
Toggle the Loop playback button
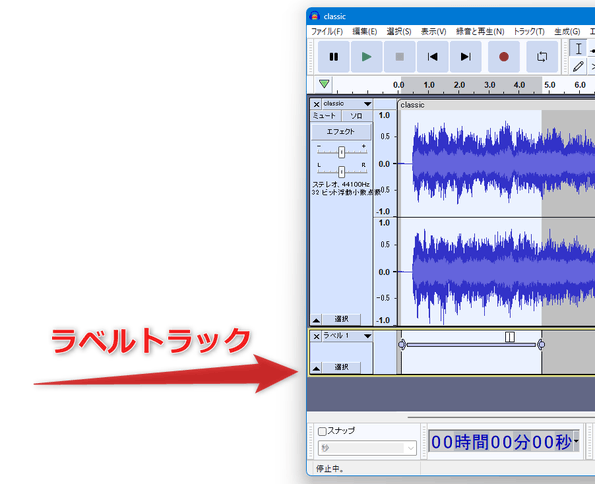(x=542, y=57)
